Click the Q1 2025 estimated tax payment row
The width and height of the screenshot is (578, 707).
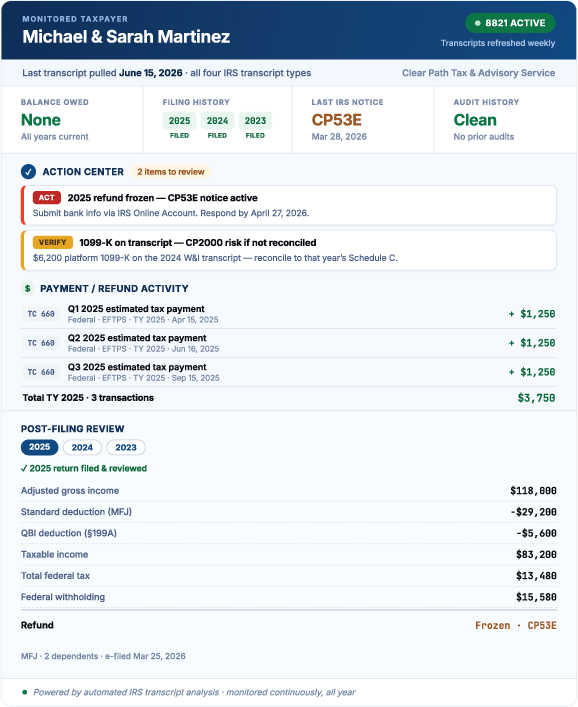289,314
